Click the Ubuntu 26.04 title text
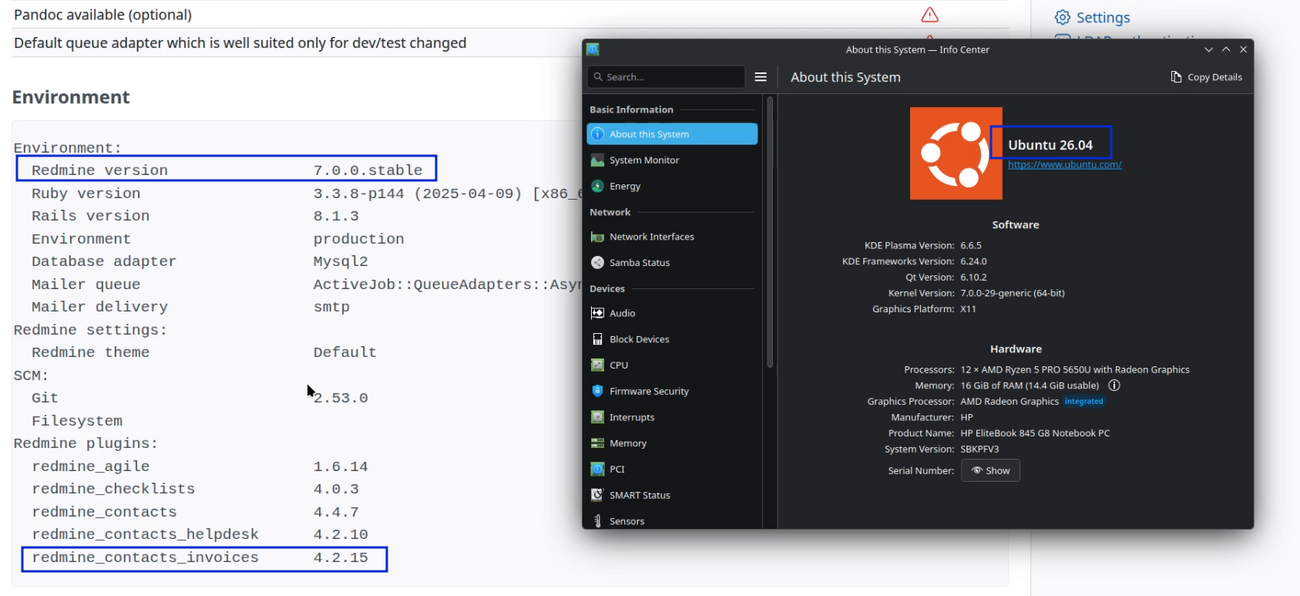The height and width of the screenshot is (596, 1300). coord(1050,145)
